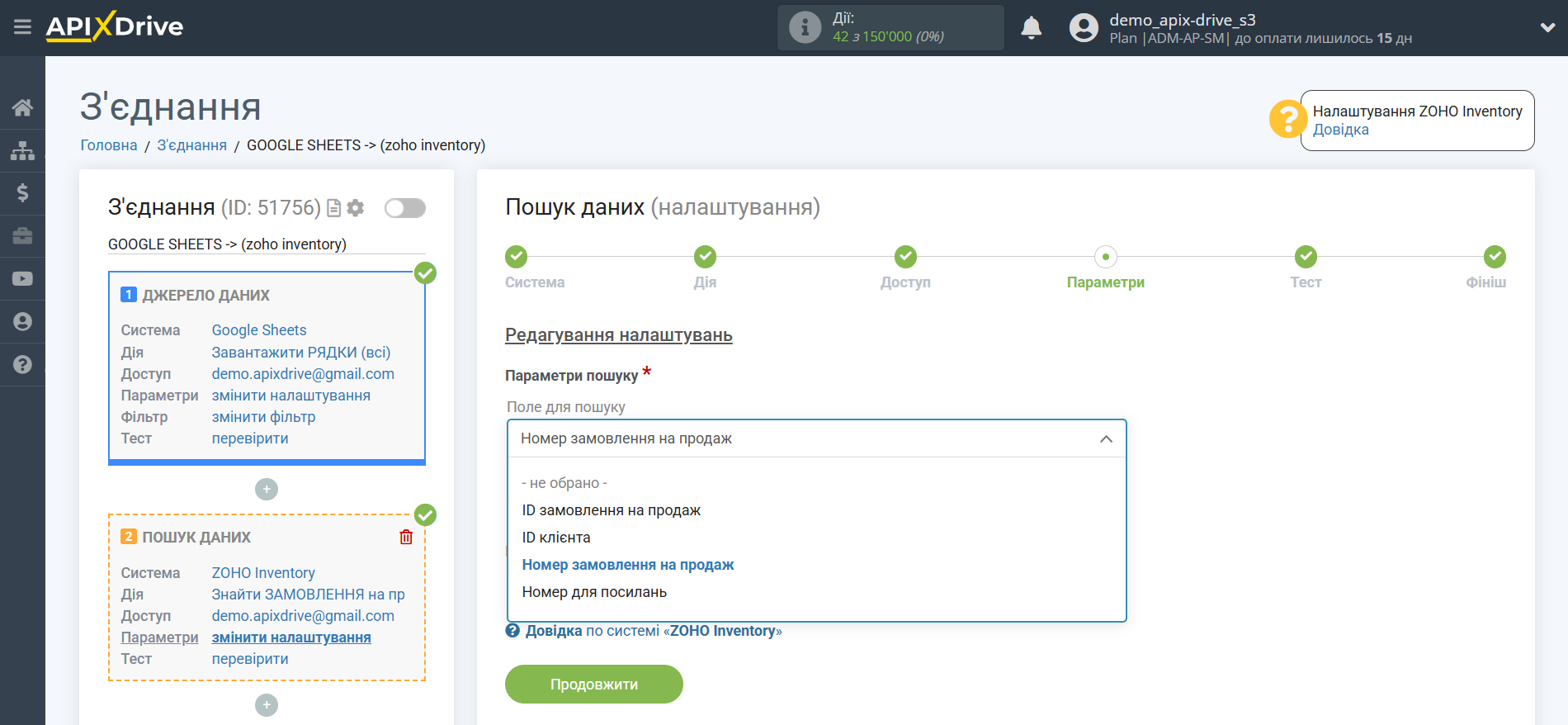Click змінити фільтр link
The height and width of the screenshot is (725, 1568).
(x=264, y=417)
